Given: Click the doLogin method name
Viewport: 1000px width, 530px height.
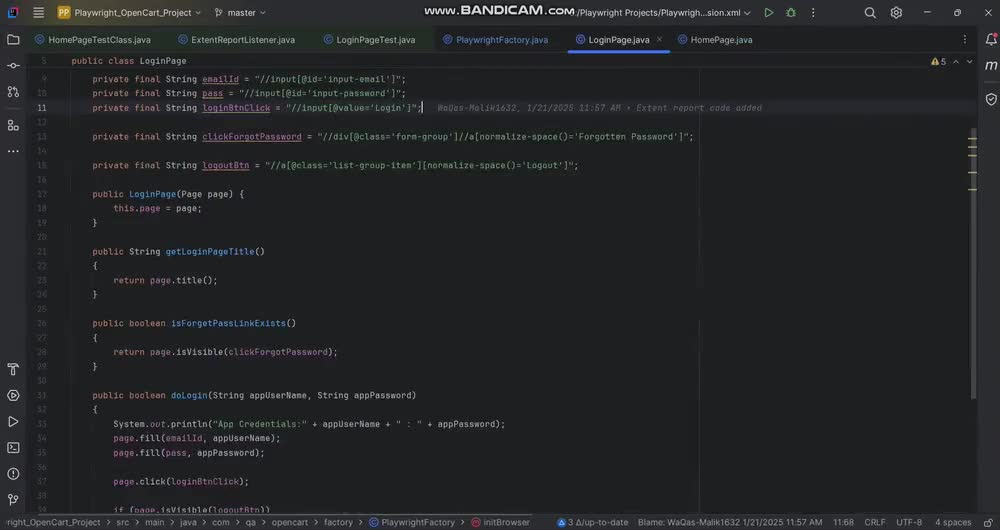Looking at the screenshot, I should tap(189, 395).
